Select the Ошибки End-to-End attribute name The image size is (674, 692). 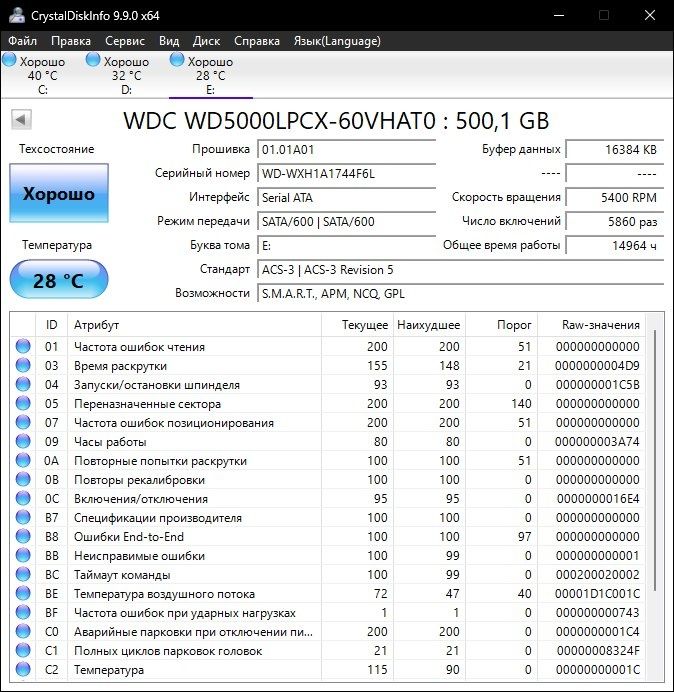click(129, 537)
